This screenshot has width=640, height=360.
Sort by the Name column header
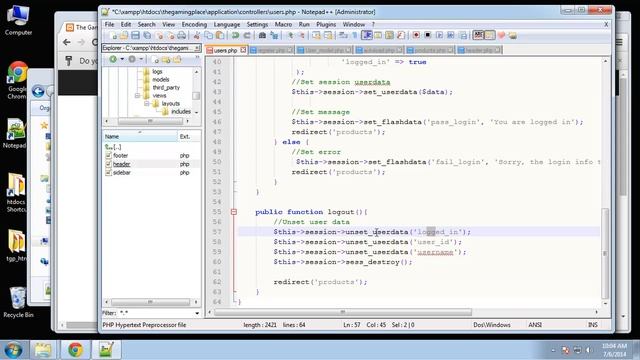tap(140, 136)
